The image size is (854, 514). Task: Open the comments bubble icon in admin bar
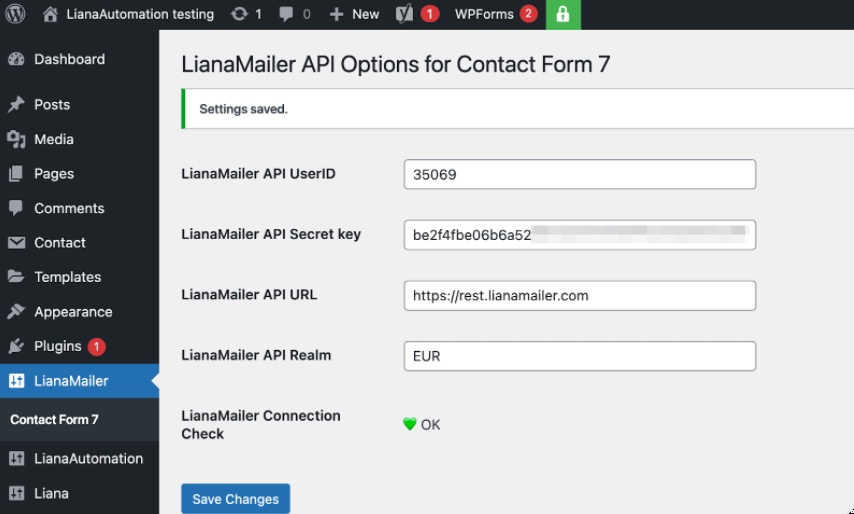click(x=286, y=14)
